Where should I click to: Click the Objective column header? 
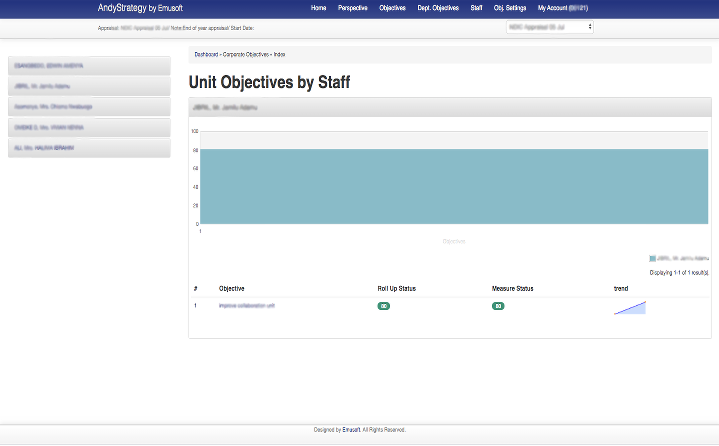232,288
